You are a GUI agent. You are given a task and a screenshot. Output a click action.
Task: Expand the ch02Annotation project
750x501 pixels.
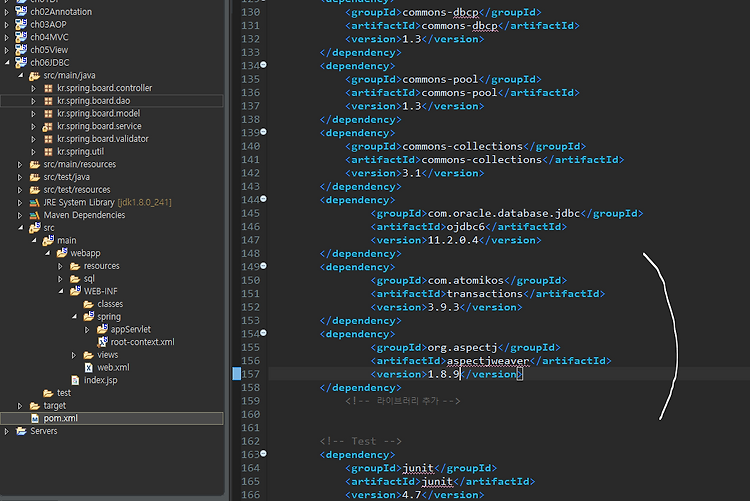point(6,12)
